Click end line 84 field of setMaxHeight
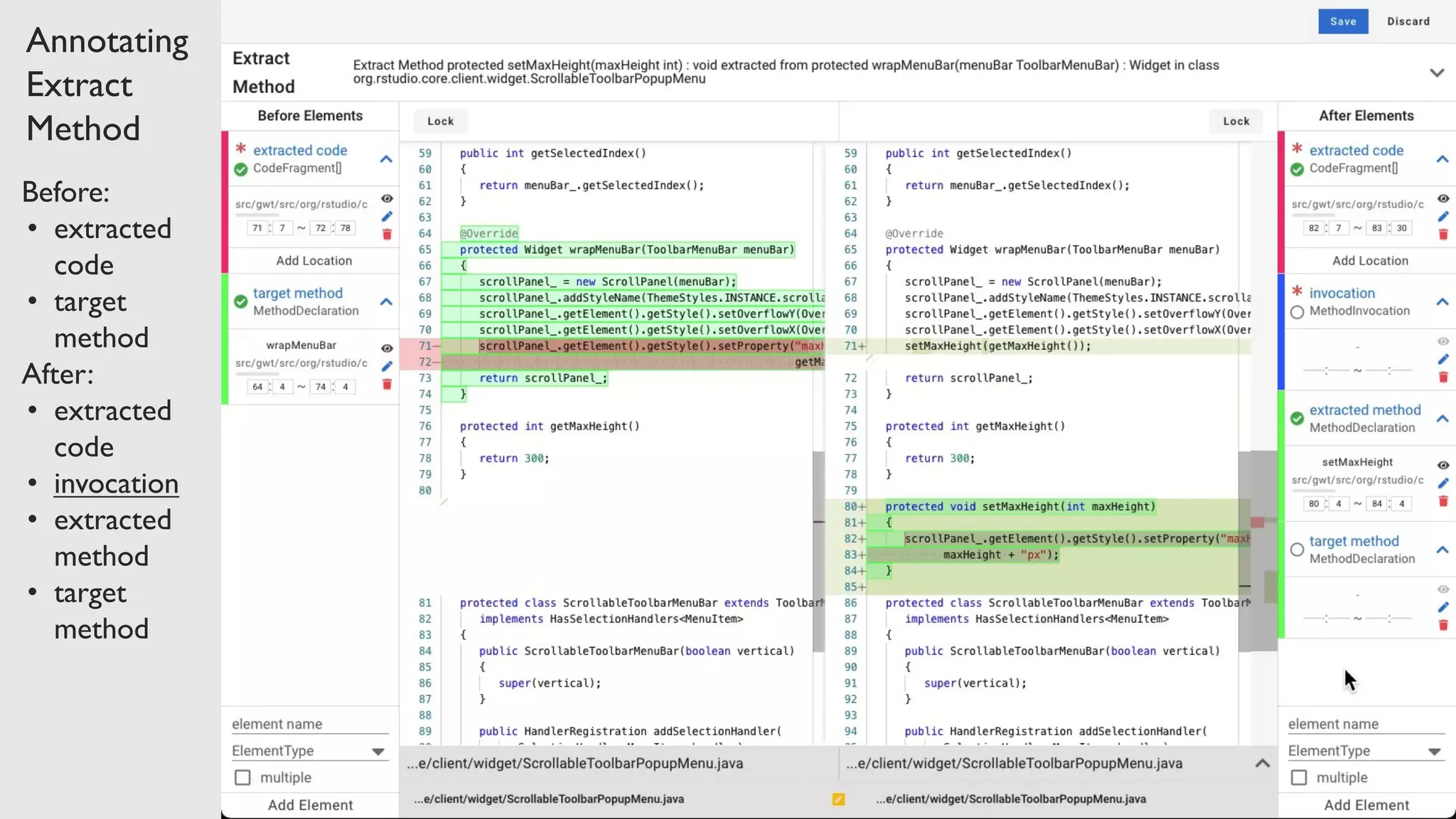This screenshot has width=1456, height=819. tap(1377, 503)
